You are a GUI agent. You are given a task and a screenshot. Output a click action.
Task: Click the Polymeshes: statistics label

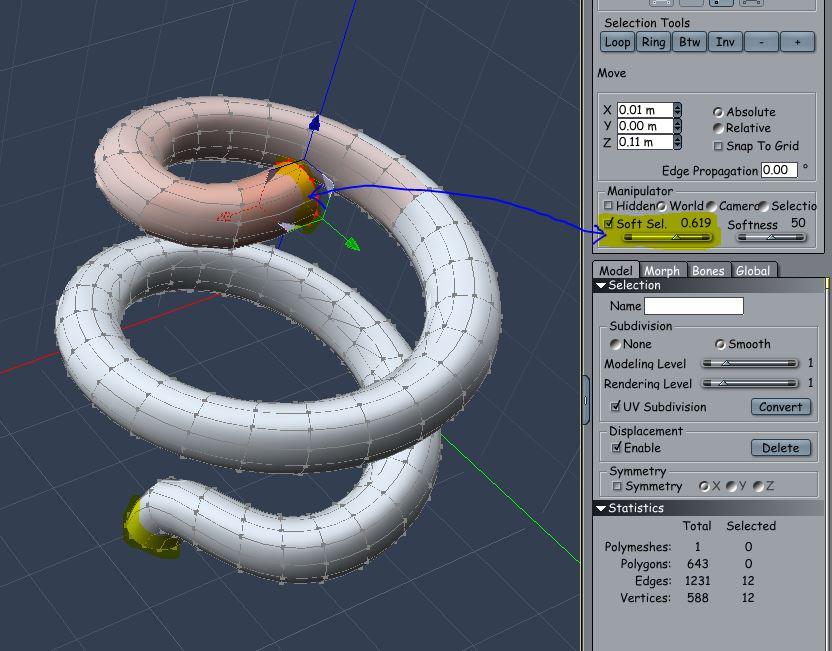click(638, 546)
